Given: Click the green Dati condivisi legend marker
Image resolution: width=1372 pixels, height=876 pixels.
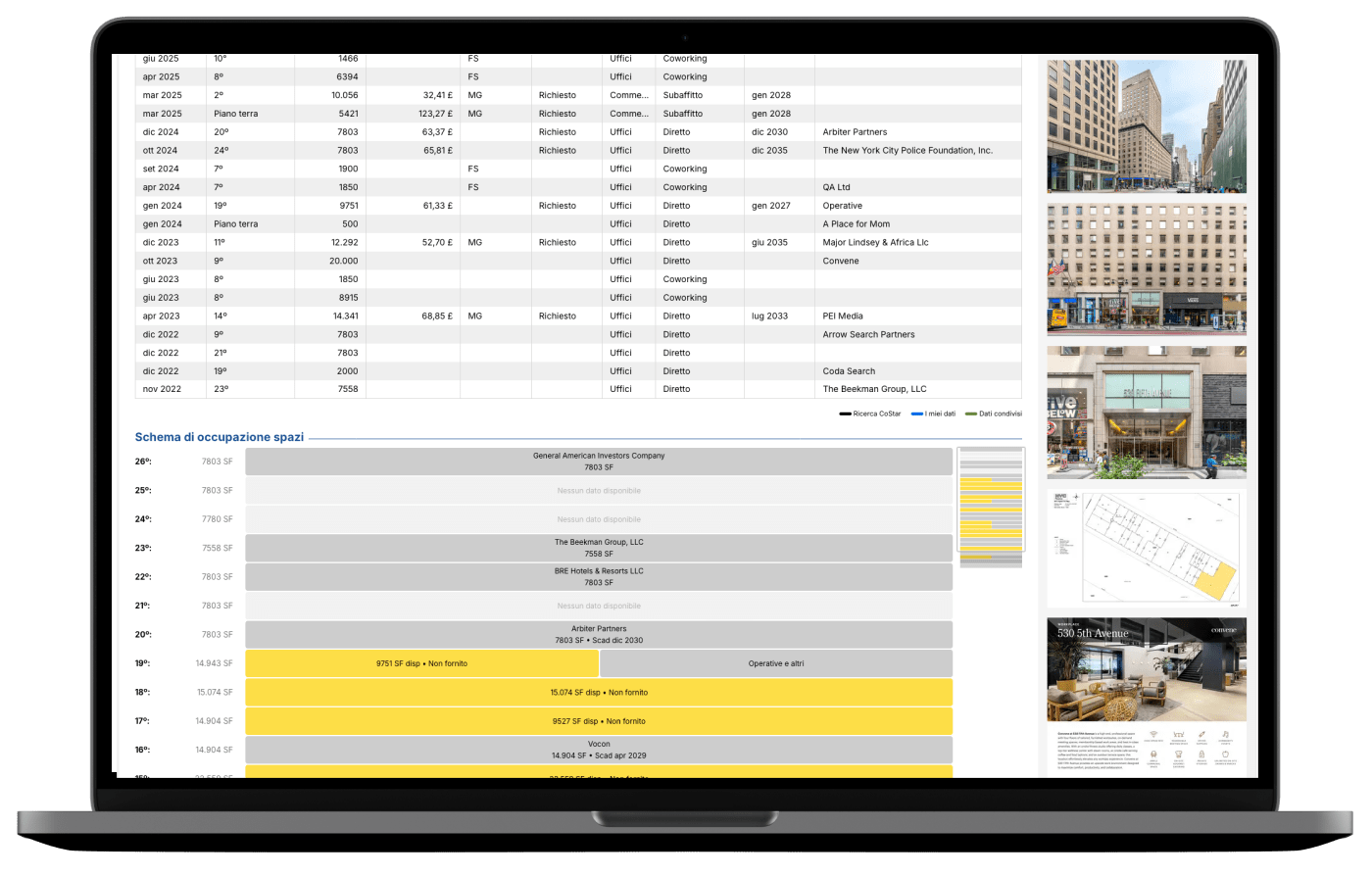Looking at the screenshot, I should tap(971, 414).
